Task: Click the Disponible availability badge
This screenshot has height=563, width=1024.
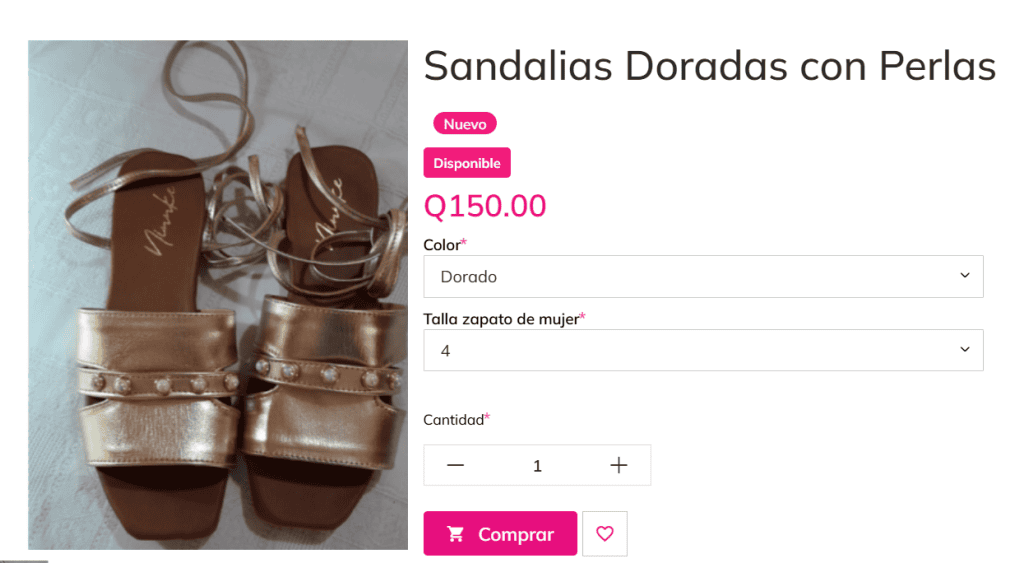Action: point(467,163)
